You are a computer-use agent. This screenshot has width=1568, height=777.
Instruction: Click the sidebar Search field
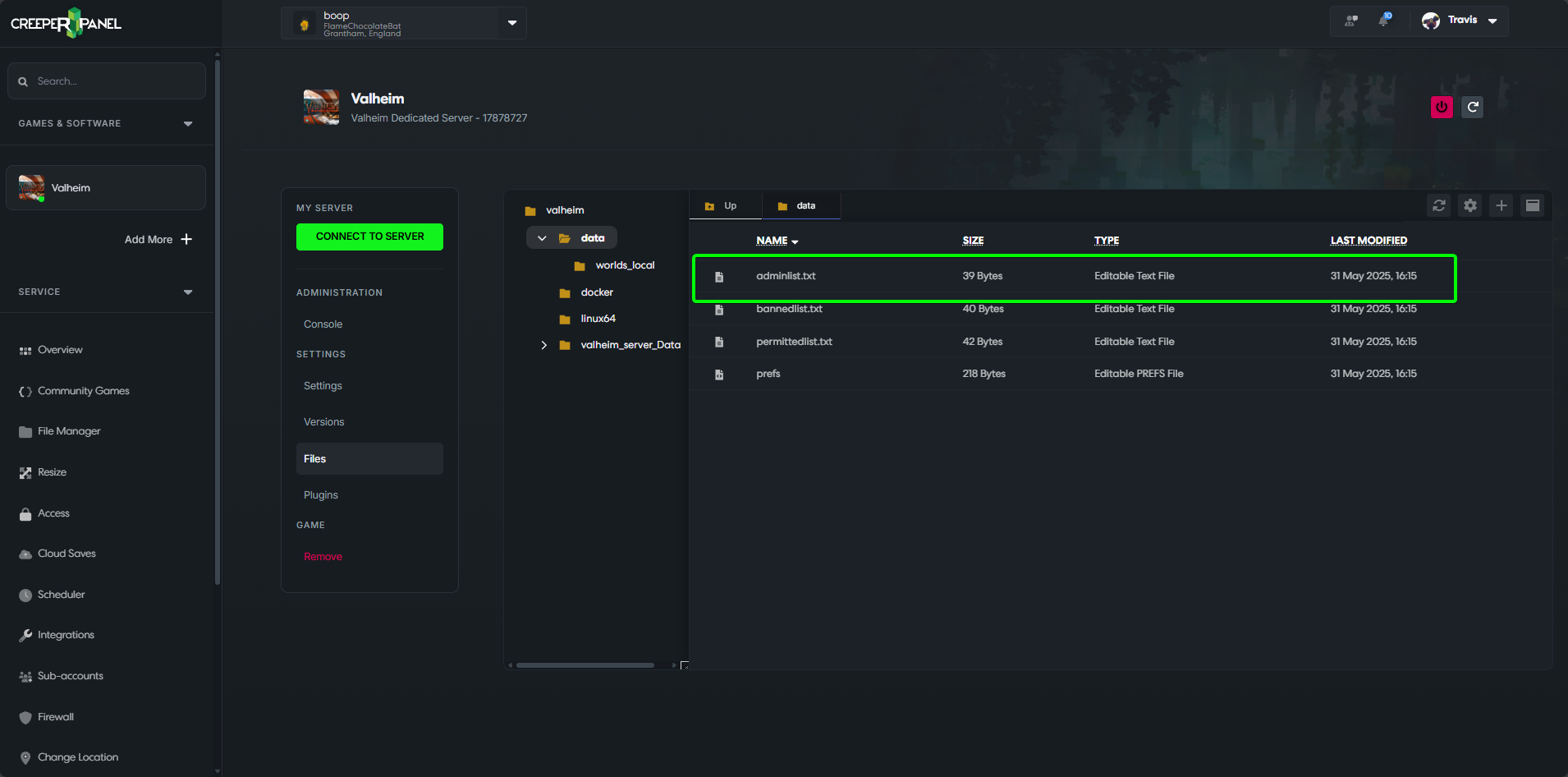coord(107,81)
